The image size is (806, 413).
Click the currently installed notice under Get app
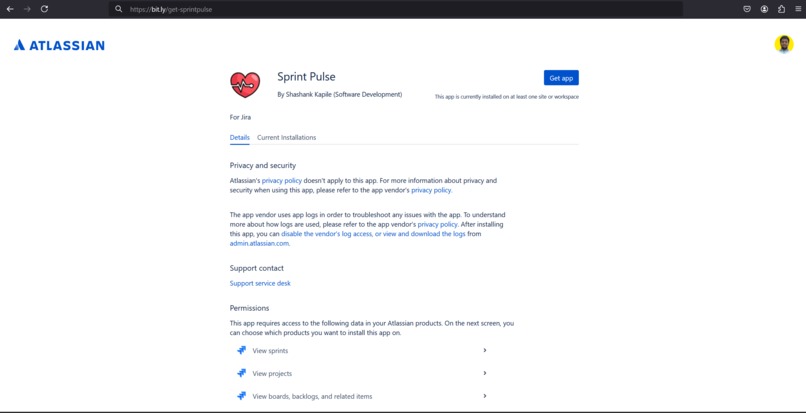click(506, 97)
